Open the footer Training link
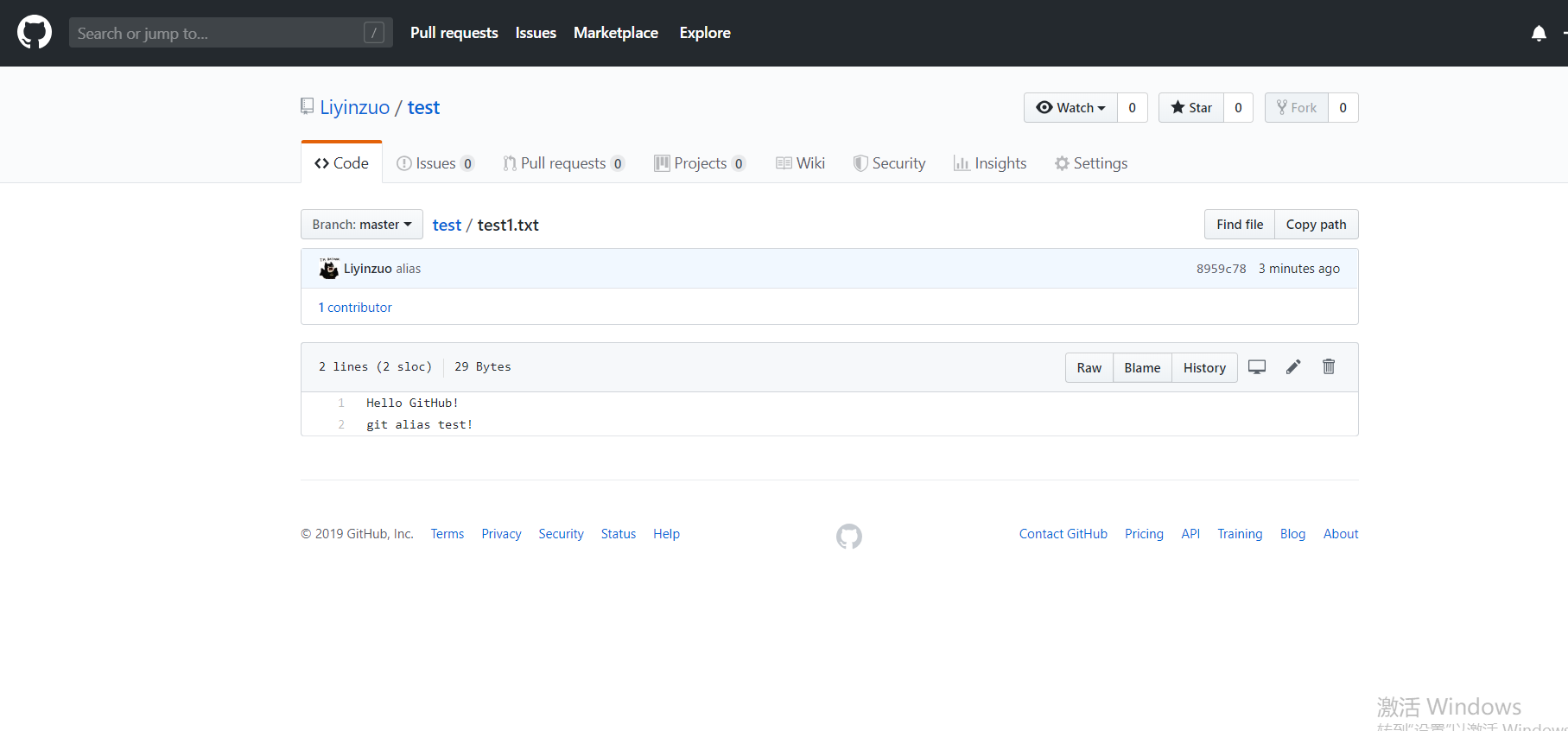The width and height of the screenshot is (1568, 731). pyautogui.click(x=1240, y=534)
